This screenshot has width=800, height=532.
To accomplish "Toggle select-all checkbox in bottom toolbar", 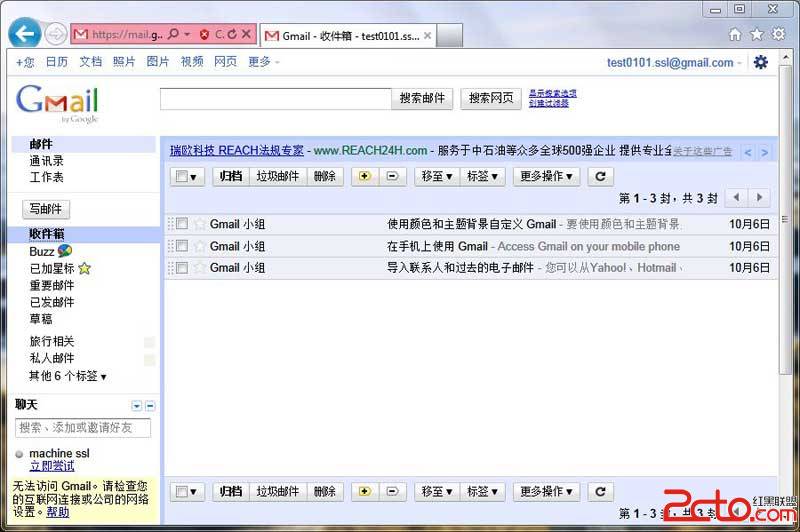I will (181, 492).
